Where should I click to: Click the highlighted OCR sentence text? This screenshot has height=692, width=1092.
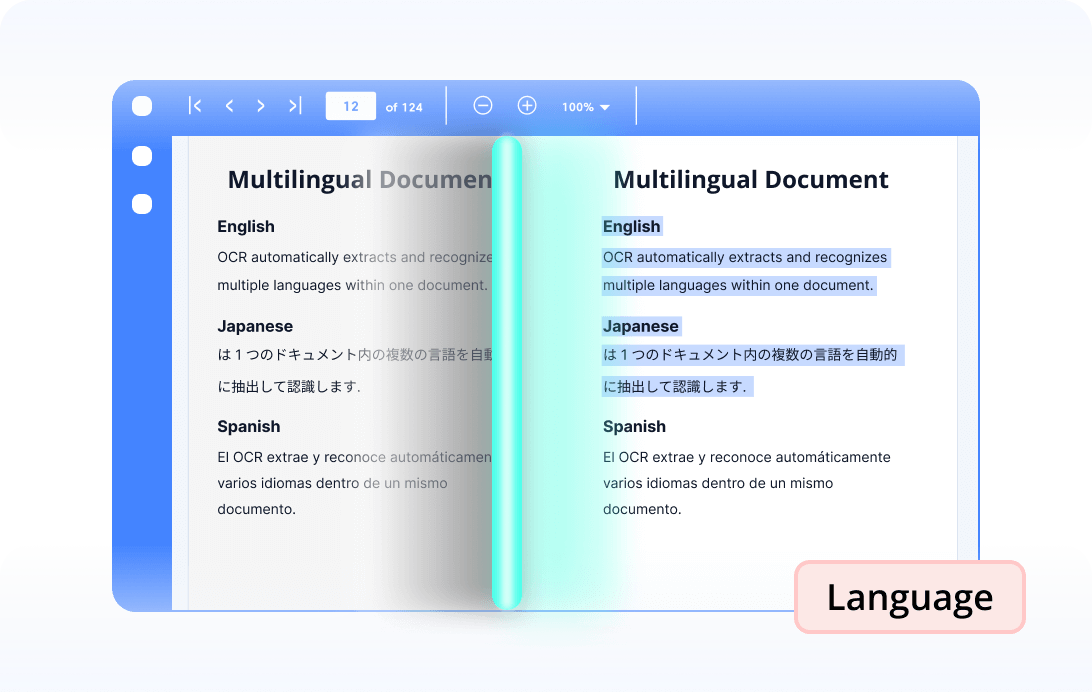tap(744, 257)
